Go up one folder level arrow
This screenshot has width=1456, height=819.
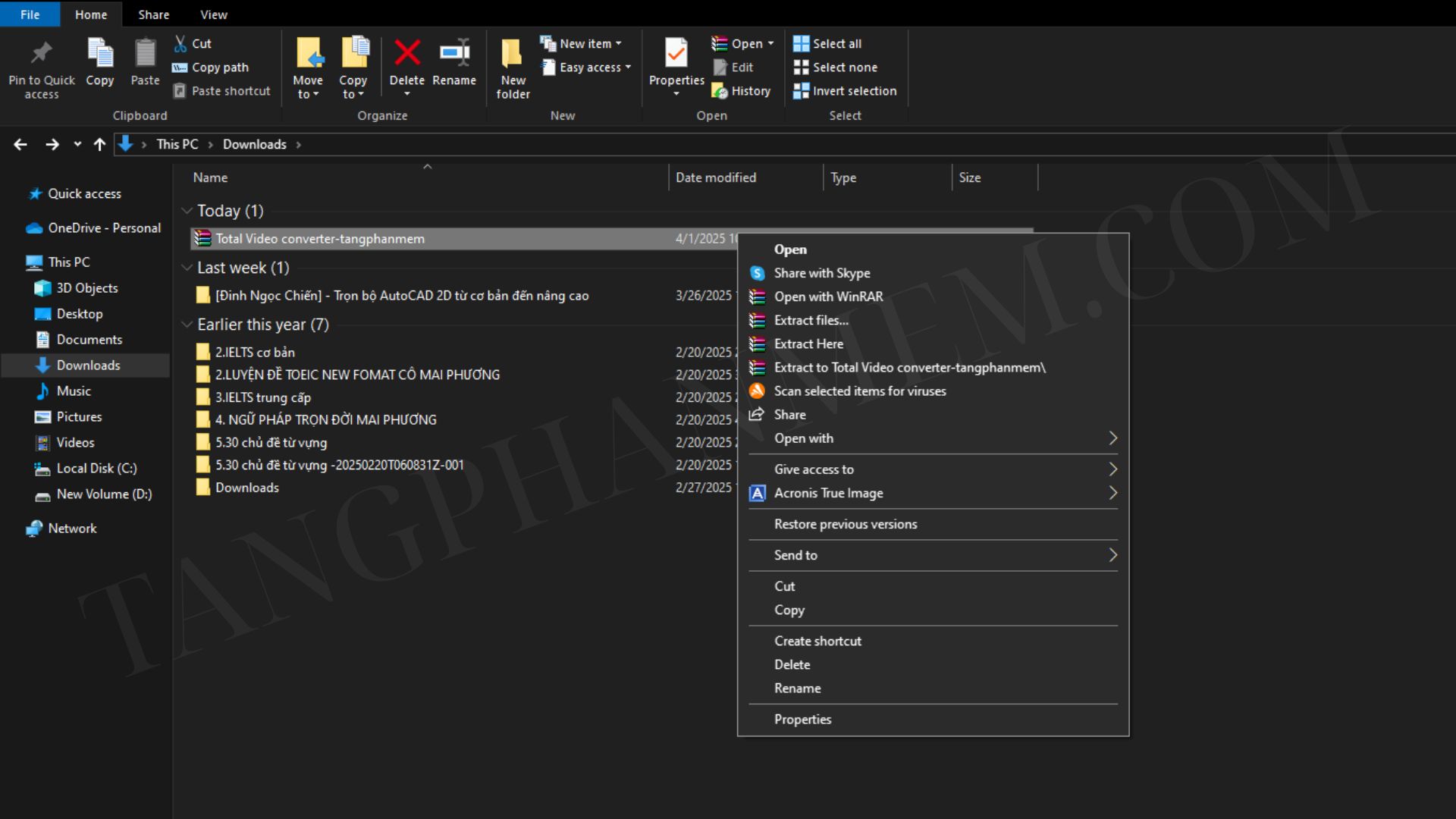pyautogui.click(x=99, y=144)
